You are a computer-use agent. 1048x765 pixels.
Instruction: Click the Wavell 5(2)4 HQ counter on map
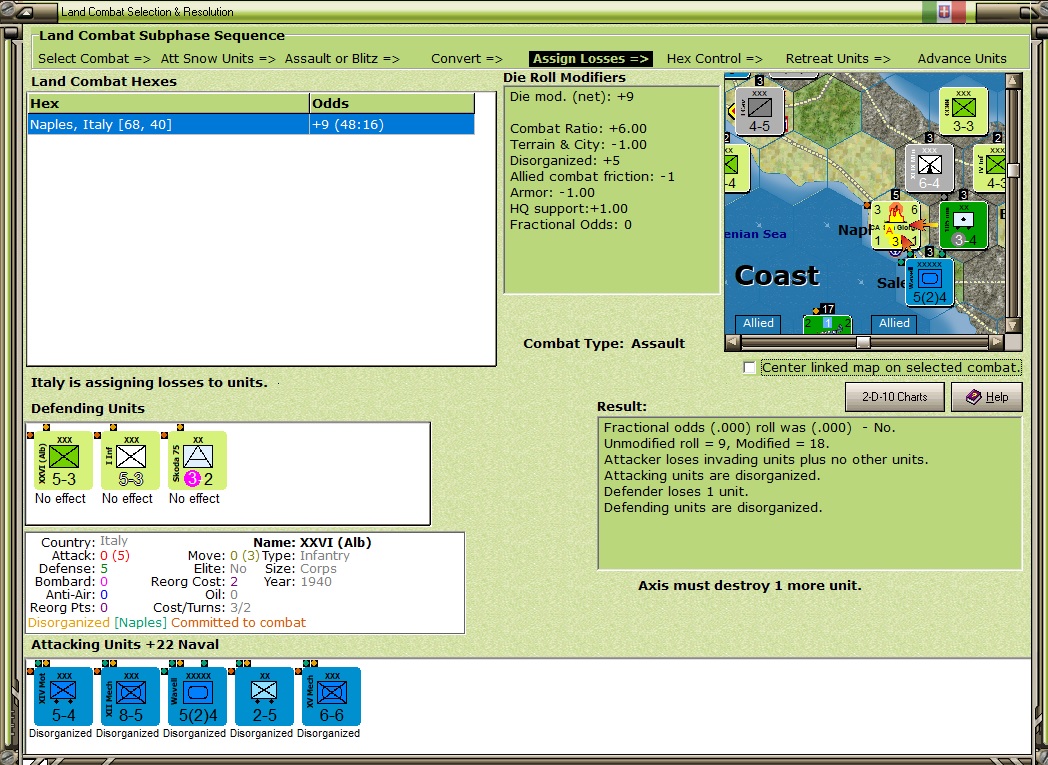[929, 283]
